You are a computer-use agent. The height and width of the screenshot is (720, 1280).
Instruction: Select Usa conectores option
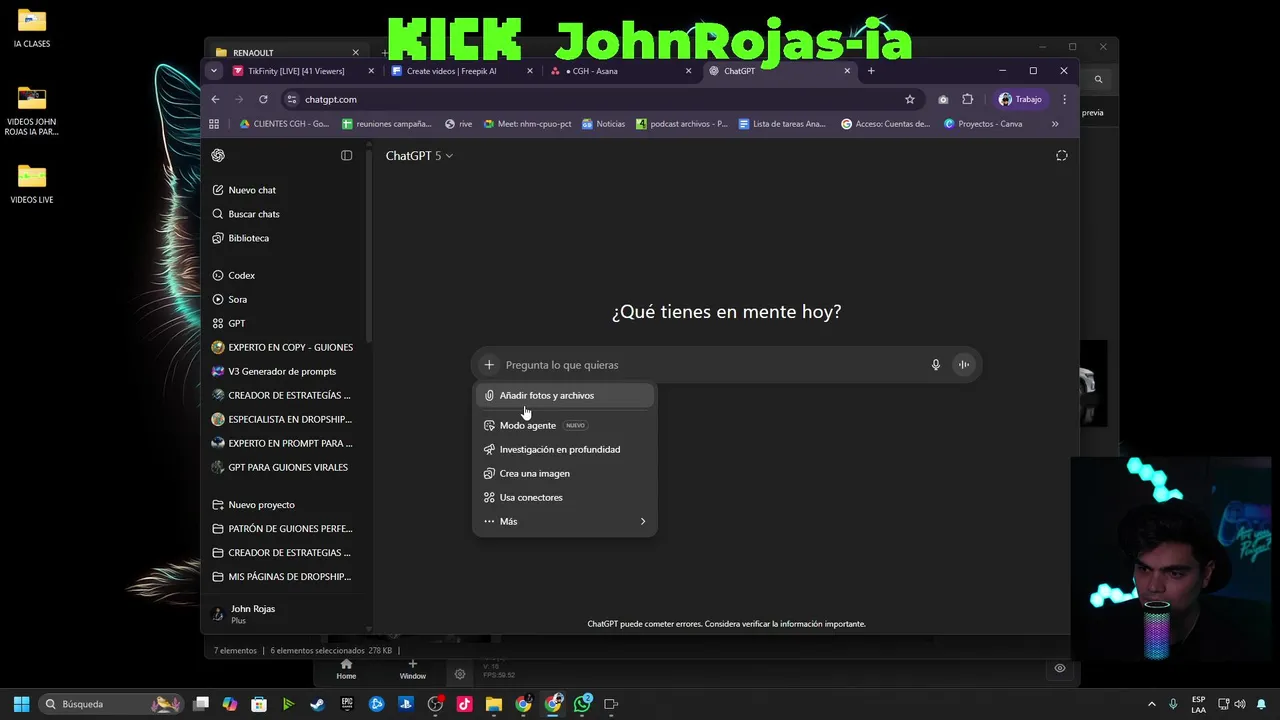565,497
